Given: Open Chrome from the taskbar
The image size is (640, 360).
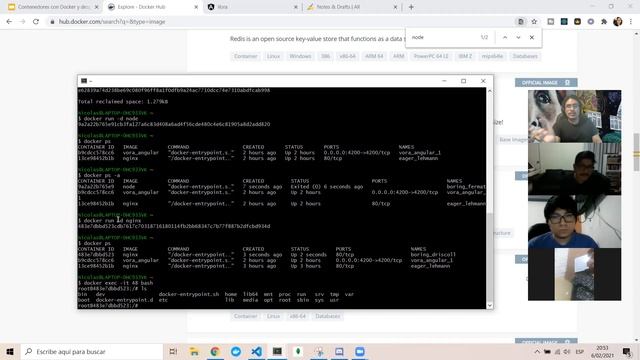Looking at the screenshot, I should click(x=215, y=351).
